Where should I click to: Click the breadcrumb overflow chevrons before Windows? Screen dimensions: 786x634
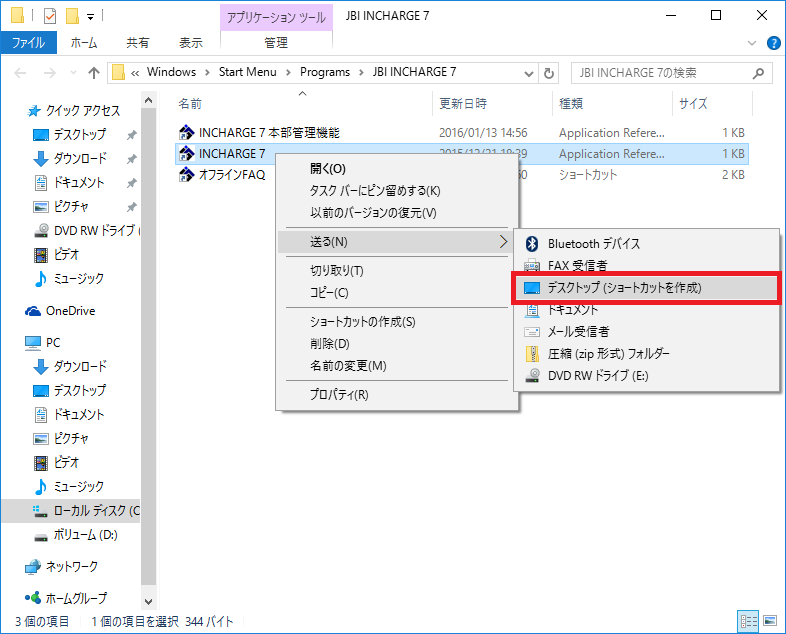pos(135,73)
